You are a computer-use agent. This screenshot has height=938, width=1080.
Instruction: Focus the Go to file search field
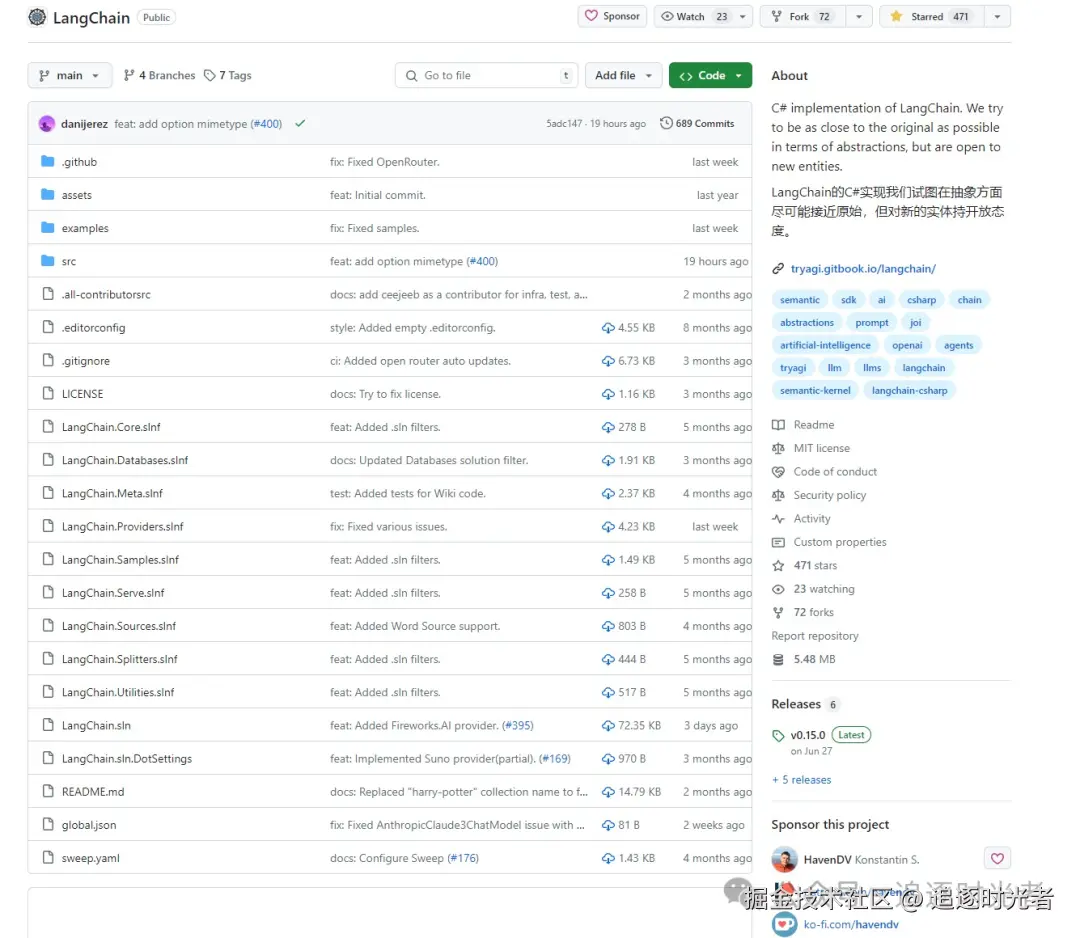[x=486, y=75]
